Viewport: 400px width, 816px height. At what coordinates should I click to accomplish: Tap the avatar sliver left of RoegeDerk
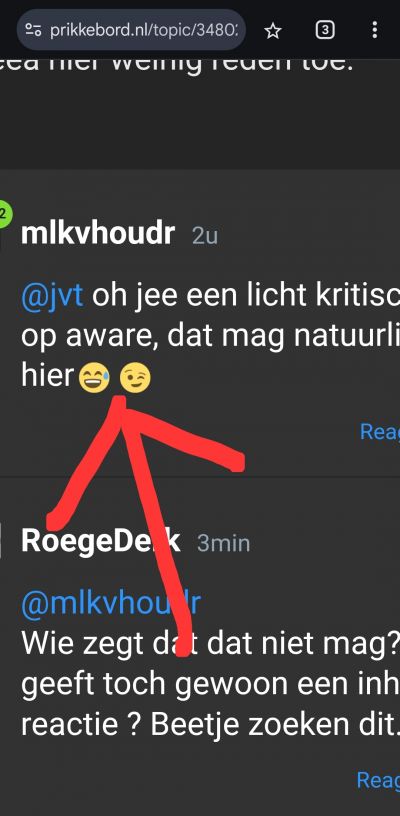pos(2,540)
